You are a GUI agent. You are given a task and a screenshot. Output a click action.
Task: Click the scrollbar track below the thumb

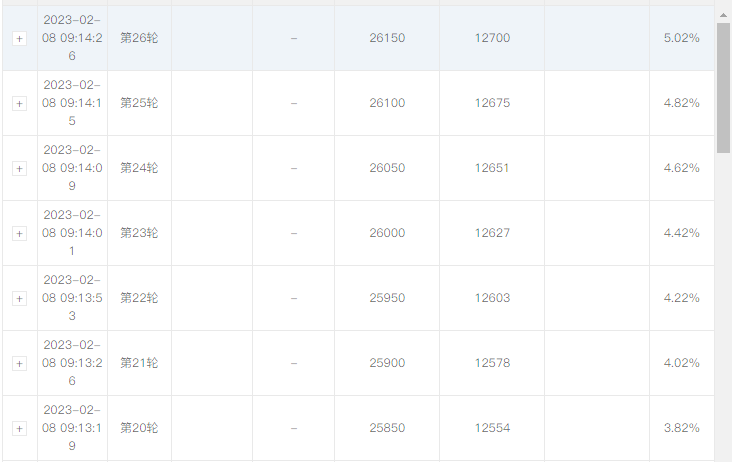(723, 305)
